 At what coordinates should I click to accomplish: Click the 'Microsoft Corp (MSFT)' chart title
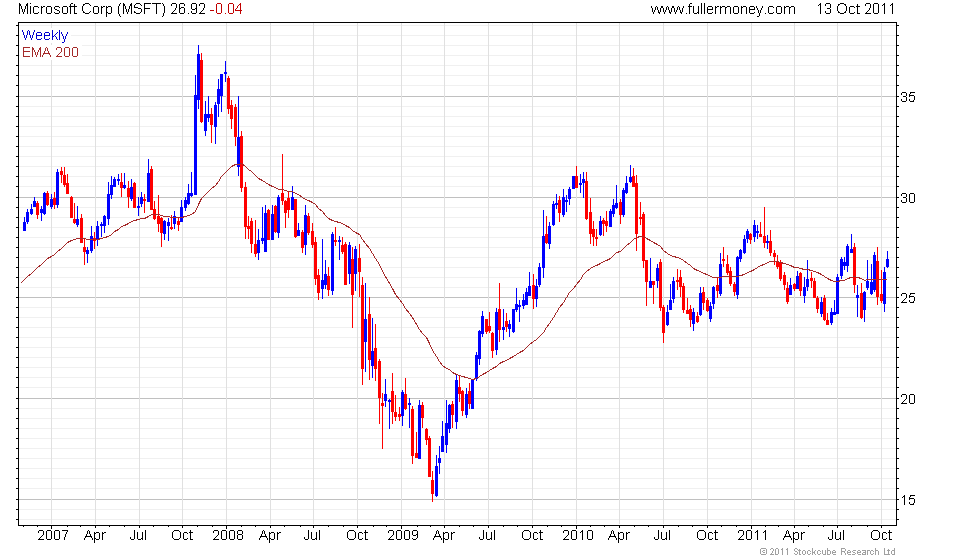(92, 9)
